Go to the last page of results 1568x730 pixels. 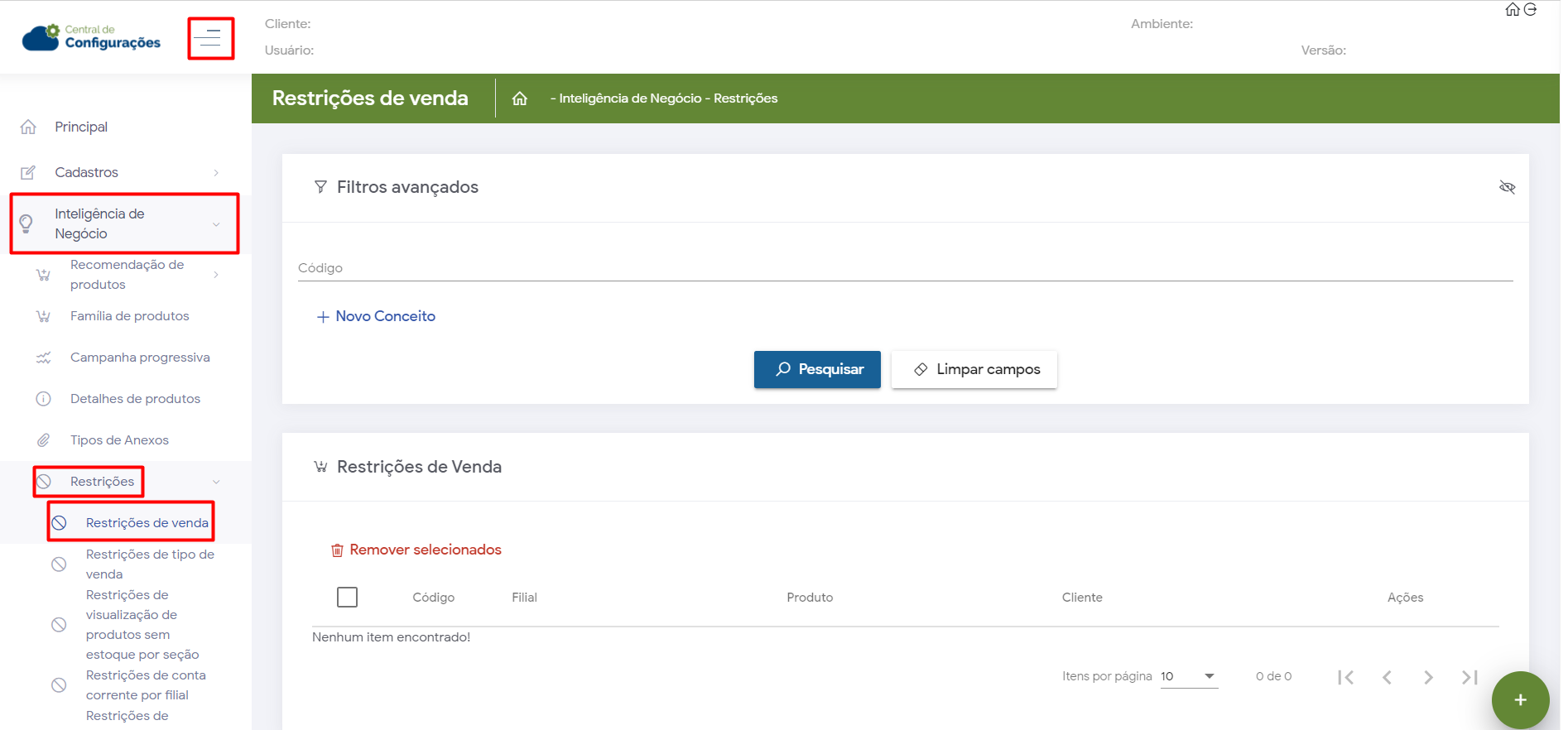pyautogui.click(x=1469, y=677)
